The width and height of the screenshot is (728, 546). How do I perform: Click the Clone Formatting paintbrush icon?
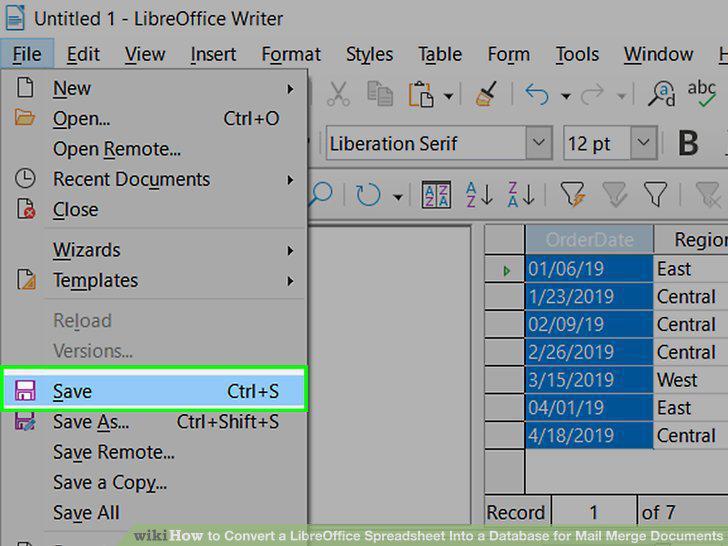(486, 94)
